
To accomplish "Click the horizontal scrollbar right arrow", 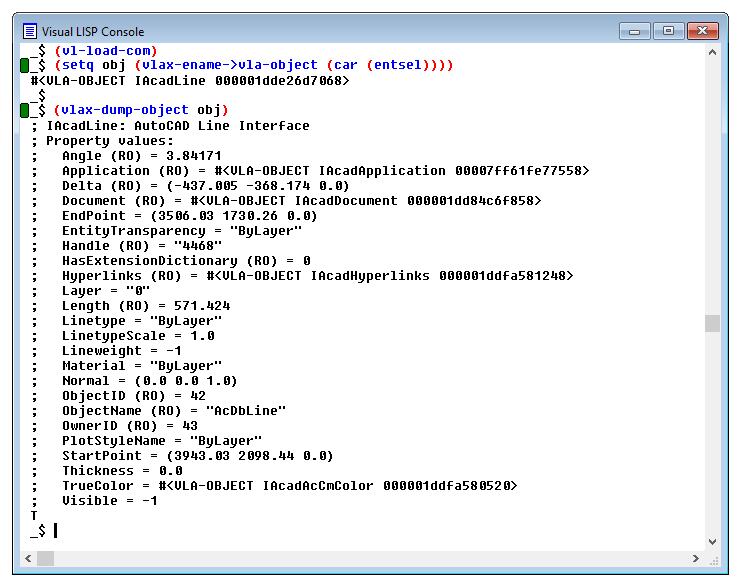I will click(696, 558).
